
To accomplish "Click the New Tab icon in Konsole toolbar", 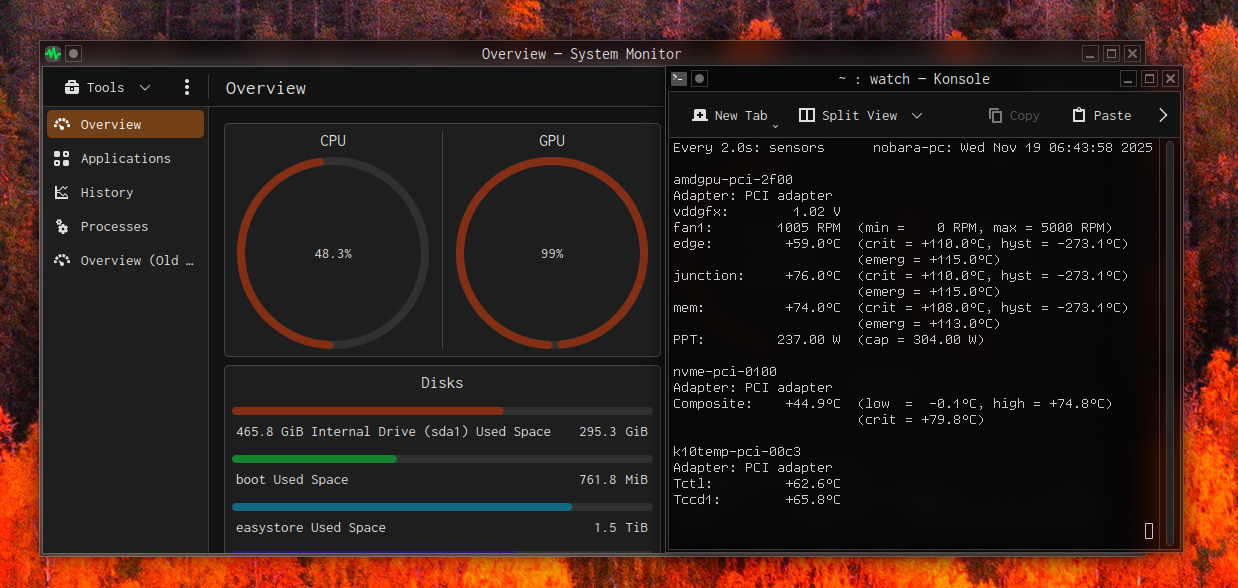I will (x=700, y=116).
